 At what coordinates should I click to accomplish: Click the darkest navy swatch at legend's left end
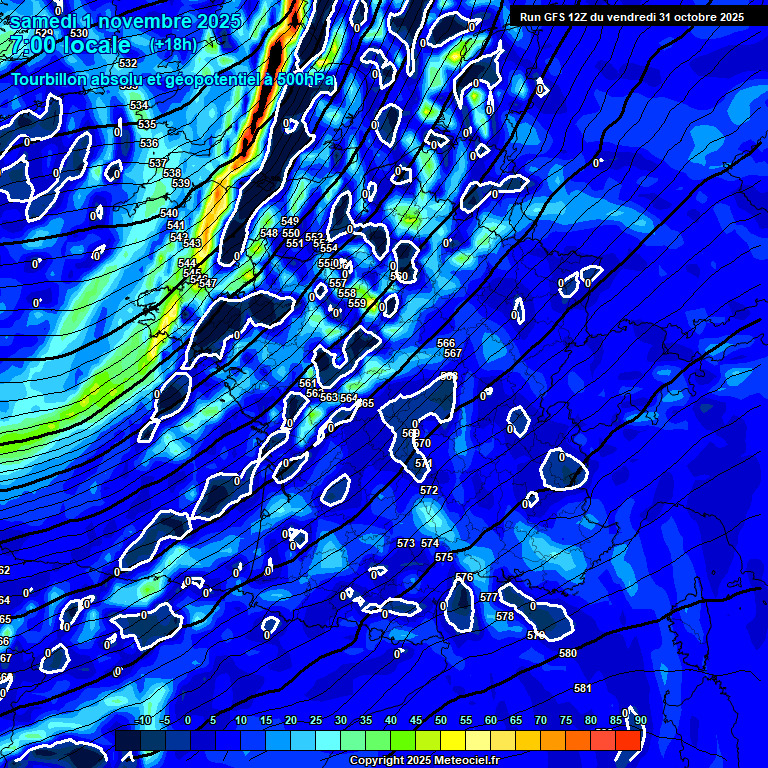[x=127, y=740]
